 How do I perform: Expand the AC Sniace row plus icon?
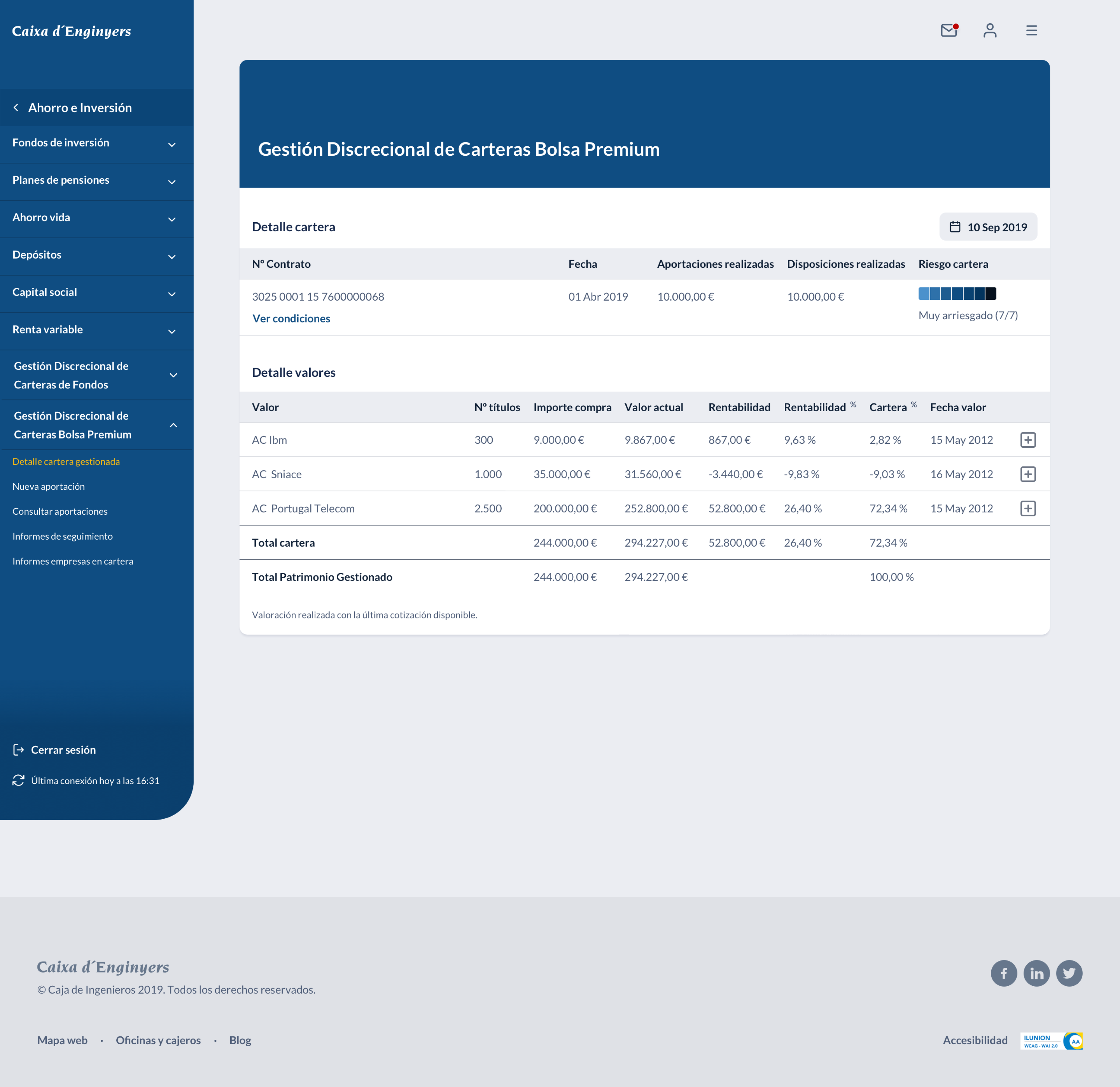coord(1028,474)
